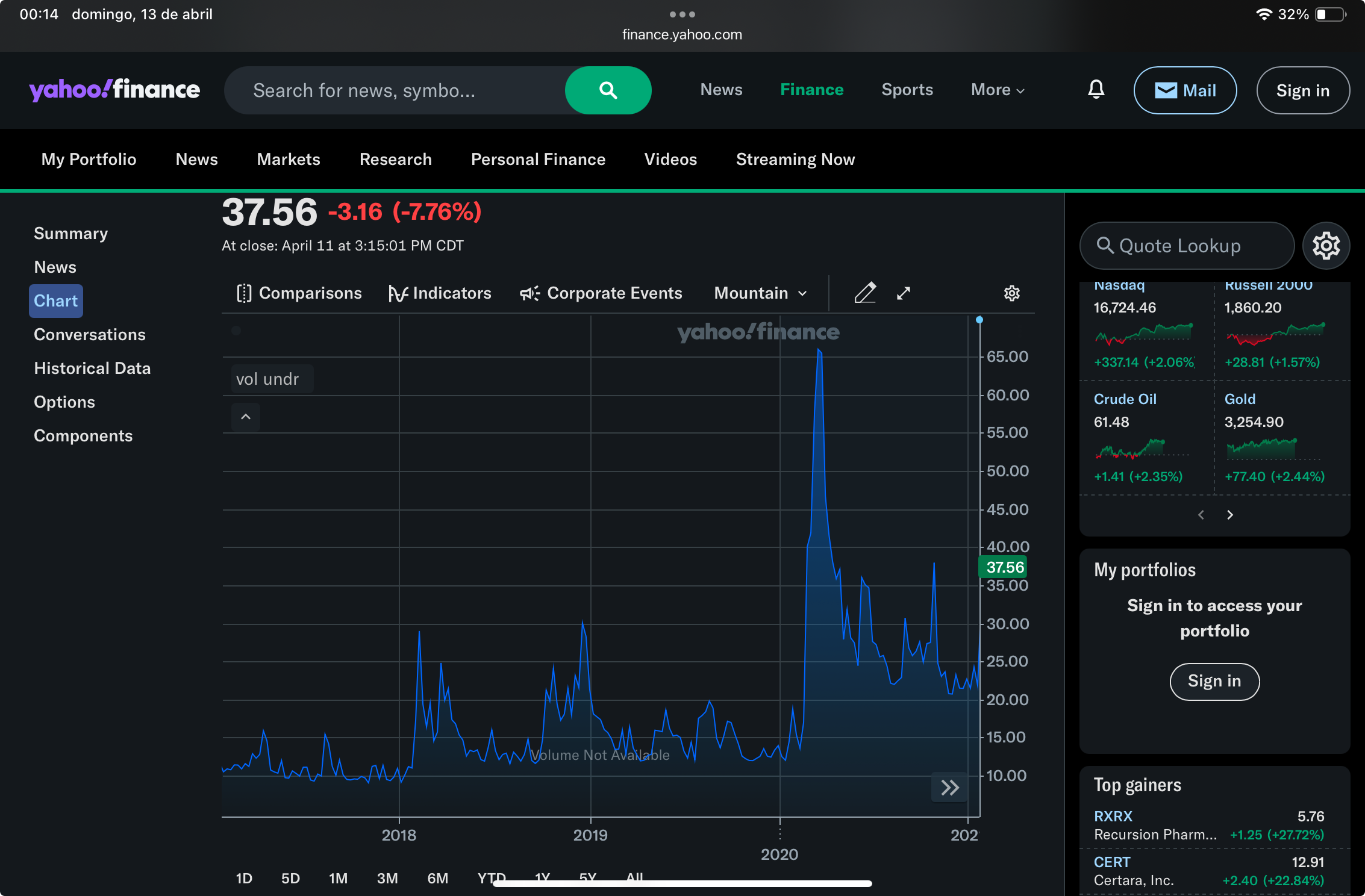
Task: Open notifications bell icon
Action: [1096, 90]
